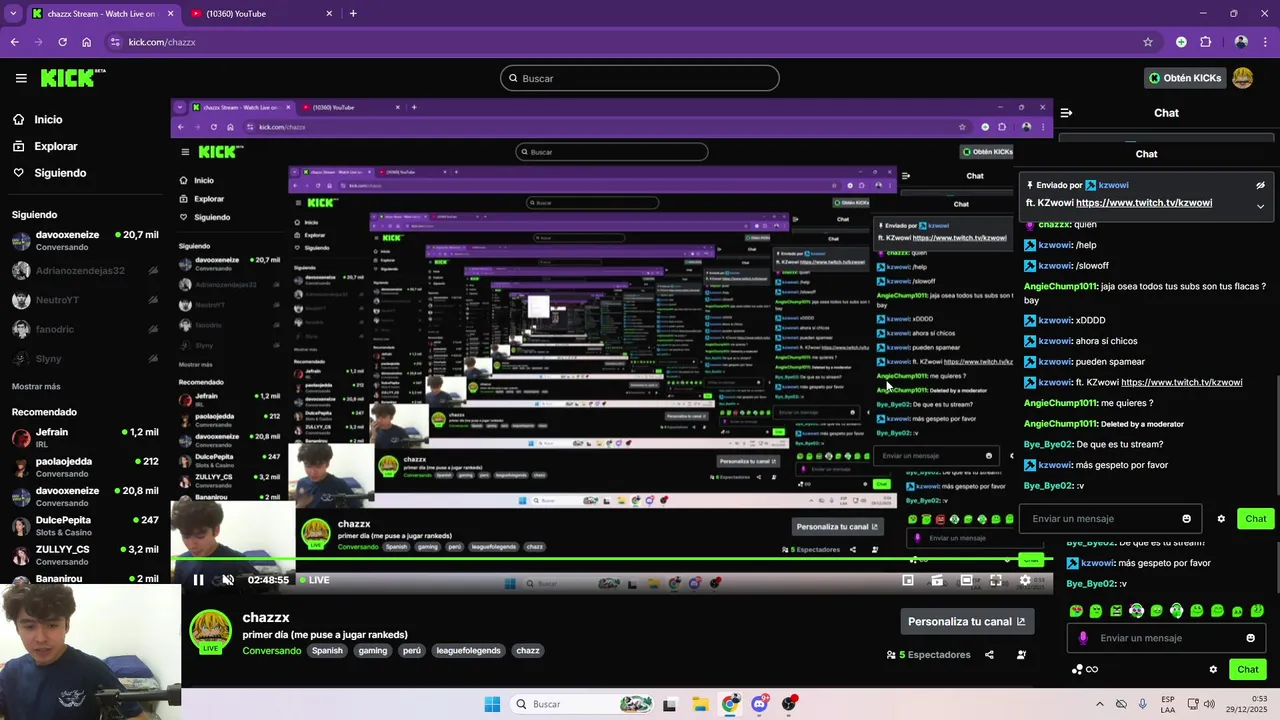This screenshot has width=1280, height=720.
Task: Focus the Kick Buscar search field
Action: [640, 78]
